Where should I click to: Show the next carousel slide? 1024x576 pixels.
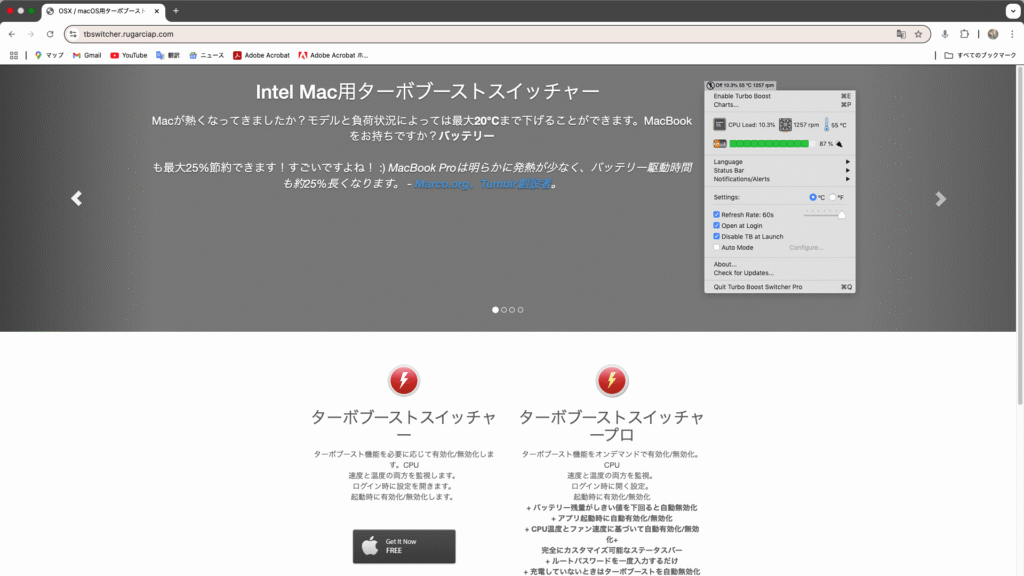(940, 199)
